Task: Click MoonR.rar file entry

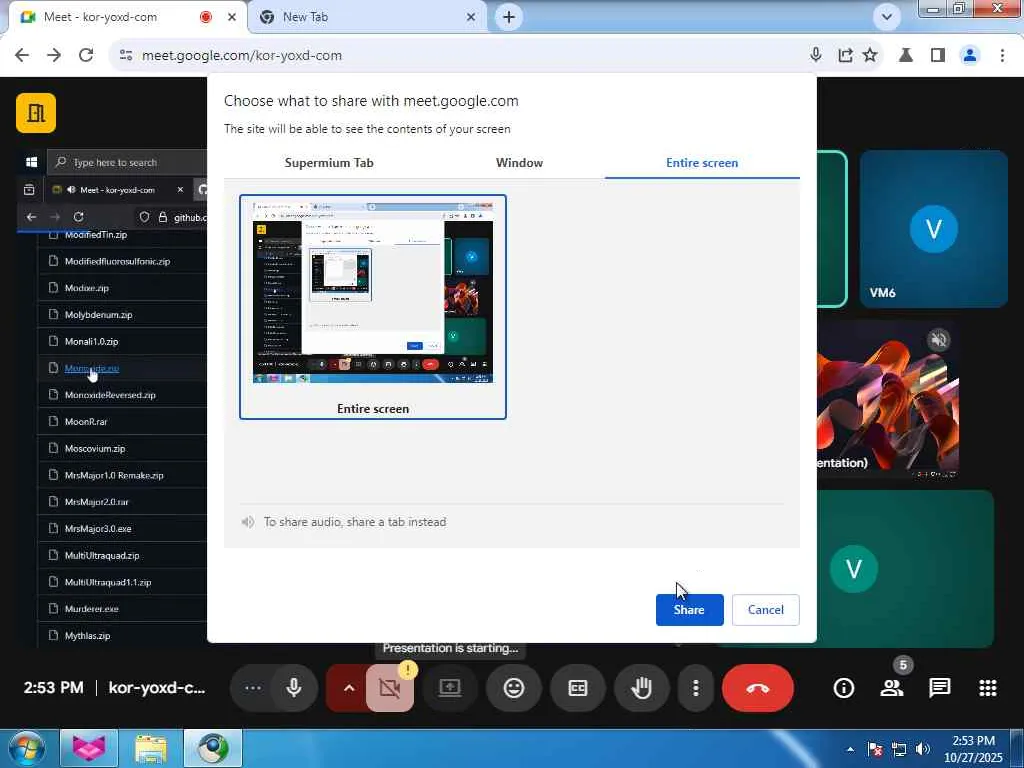Action: pyautogui.click(x=86, y=422)
